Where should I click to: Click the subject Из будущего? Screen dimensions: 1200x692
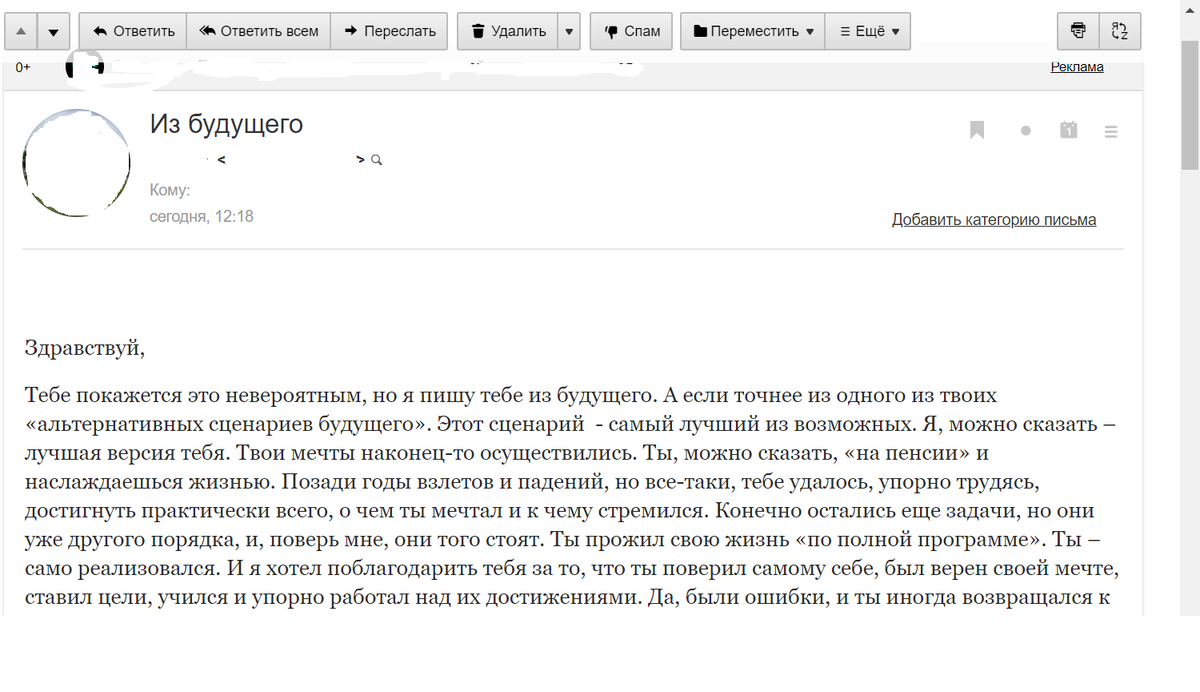pyautogui.click(x=226, y=125)
